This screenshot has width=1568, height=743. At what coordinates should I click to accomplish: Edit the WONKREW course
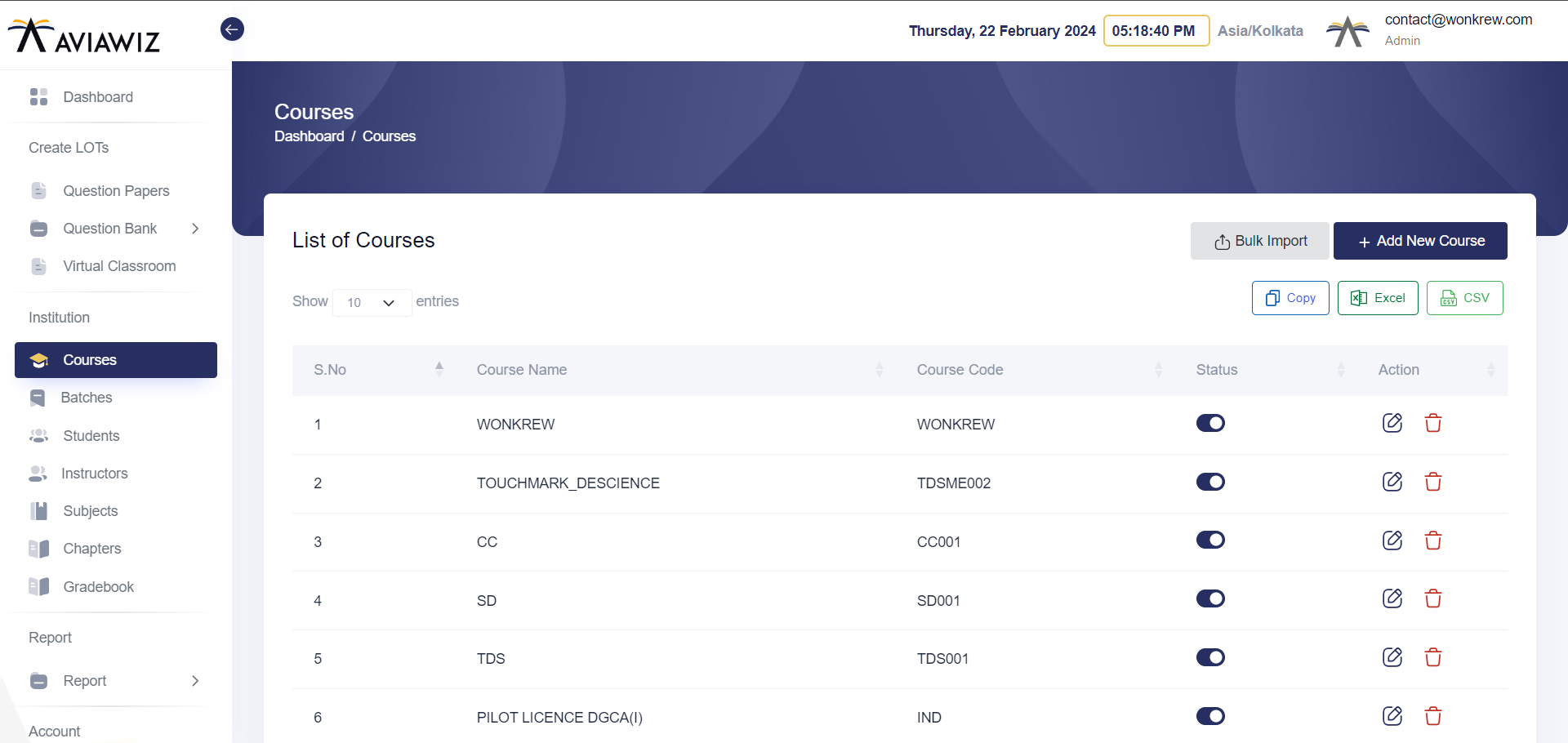point(1392,423)
